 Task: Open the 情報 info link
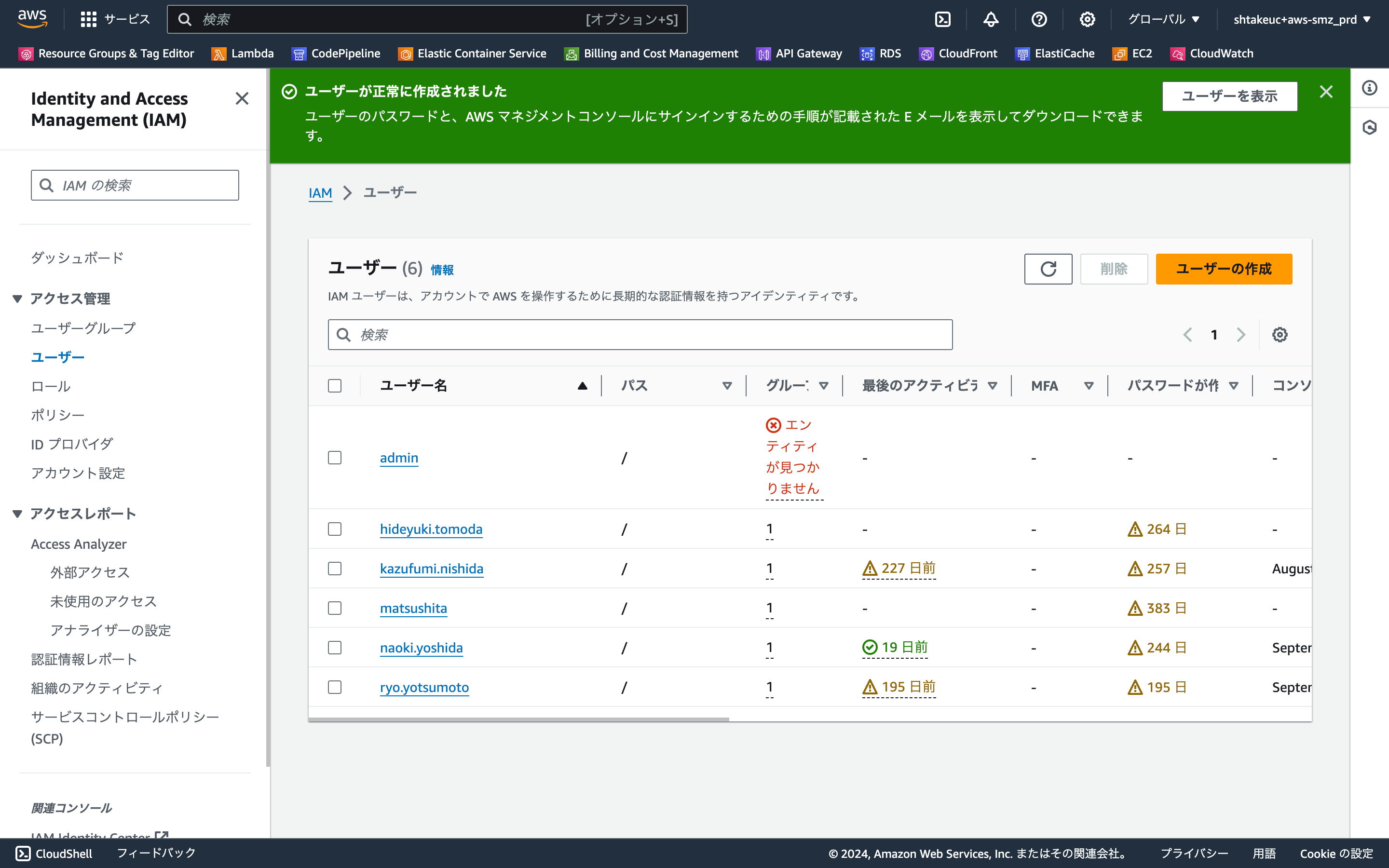coord(442,270)
